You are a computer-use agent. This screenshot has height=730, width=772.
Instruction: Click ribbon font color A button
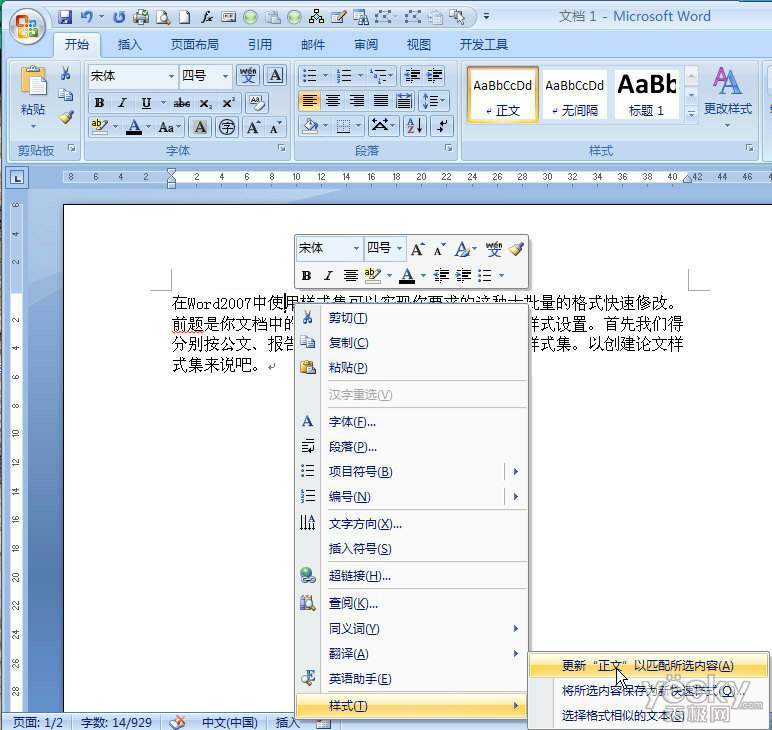(134, 127)
